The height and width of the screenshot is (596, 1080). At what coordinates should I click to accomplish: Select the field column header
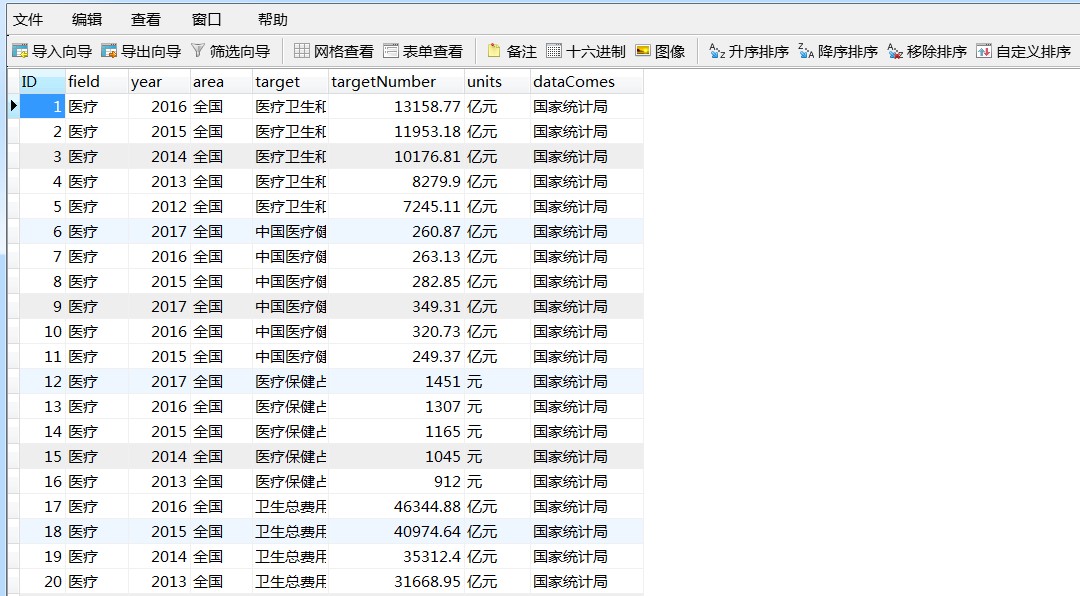tap(96, 81)
